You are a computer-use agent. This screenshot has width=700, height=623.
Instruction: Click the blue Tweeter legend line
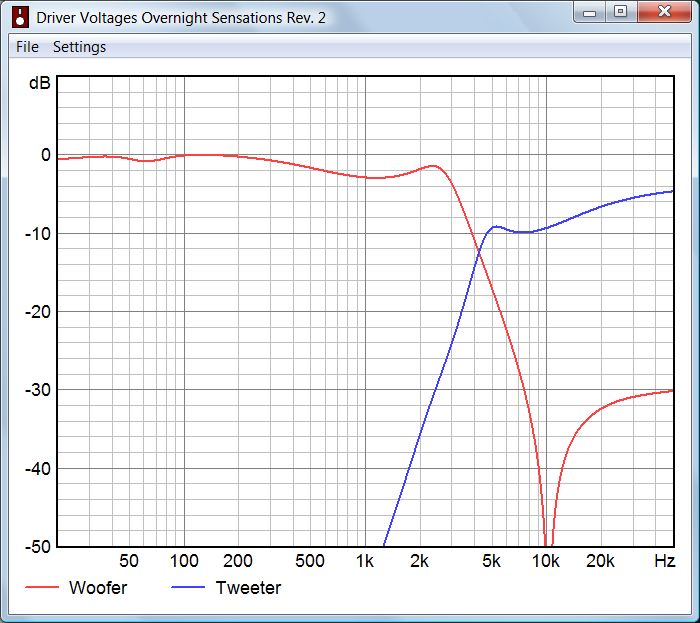point(188,587)
